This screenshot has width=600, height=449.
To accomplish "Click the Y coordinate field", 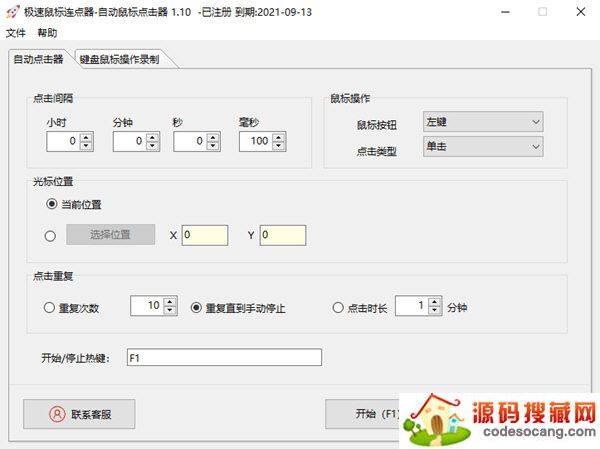I will (x=283, y=235).
